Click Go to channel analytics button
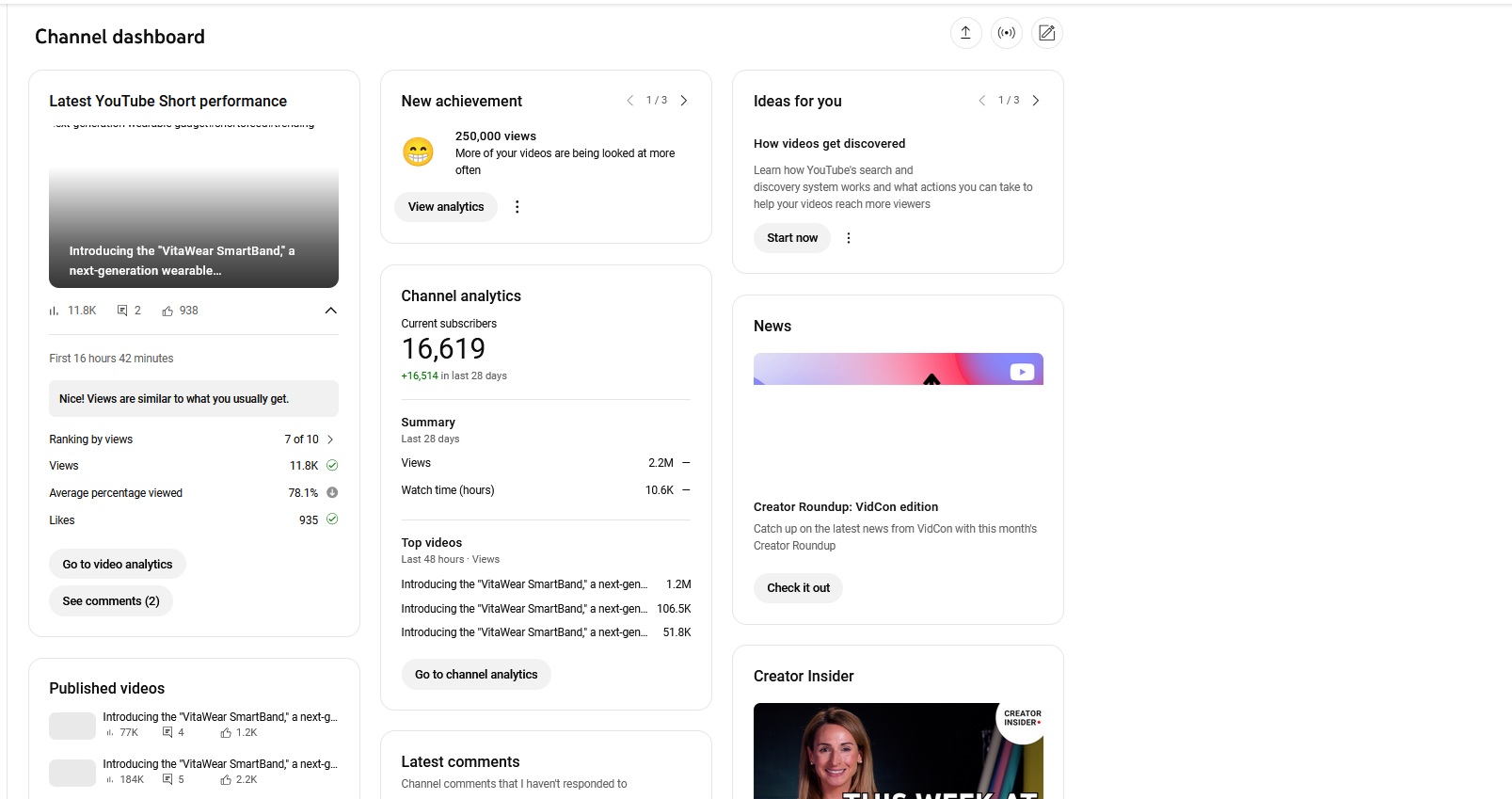Screen dimensions: 1512x799 pyautogui.click(x=476, y=675)
